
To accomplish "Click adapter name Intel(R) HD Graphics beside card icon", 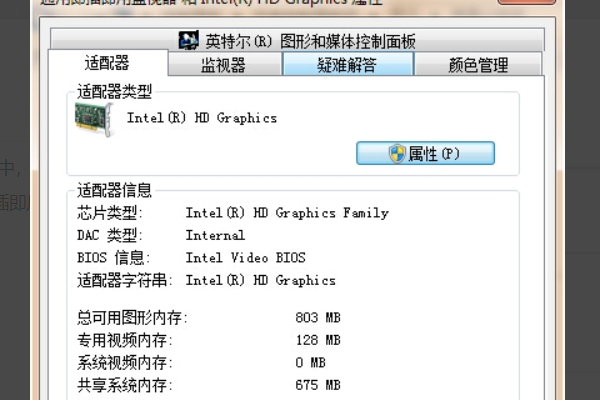I will 202,118.
